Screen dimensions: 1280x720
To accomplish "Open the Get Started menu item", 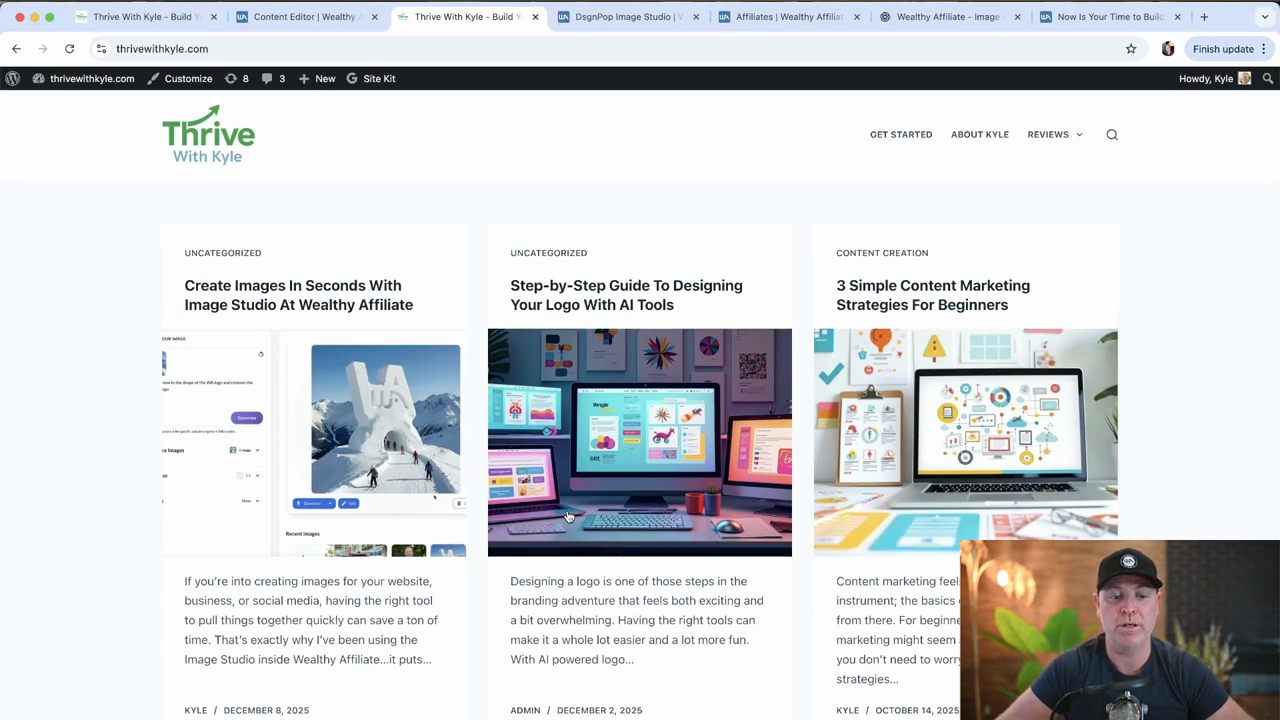I will click(x=900, y=135).
